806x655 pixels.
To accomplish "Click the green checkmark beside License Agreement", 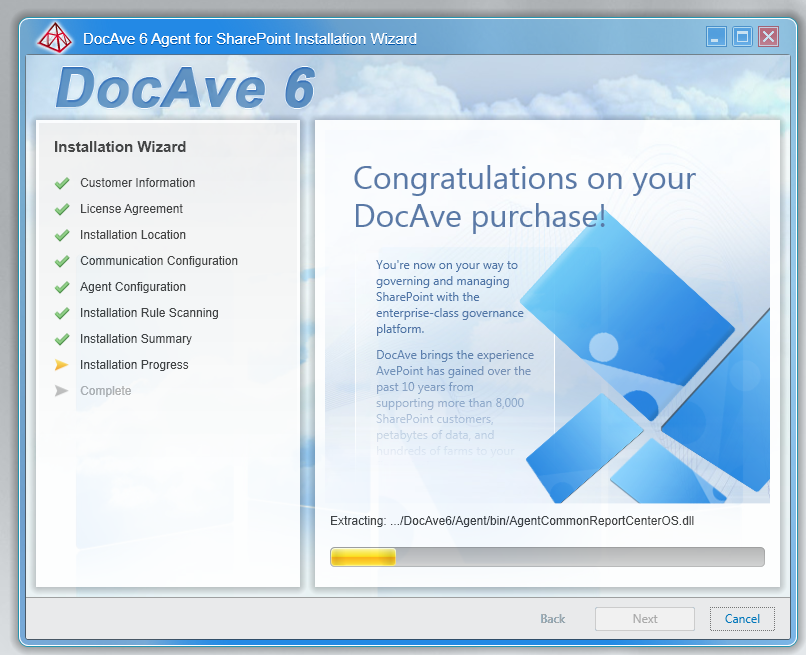I will 62,209.
